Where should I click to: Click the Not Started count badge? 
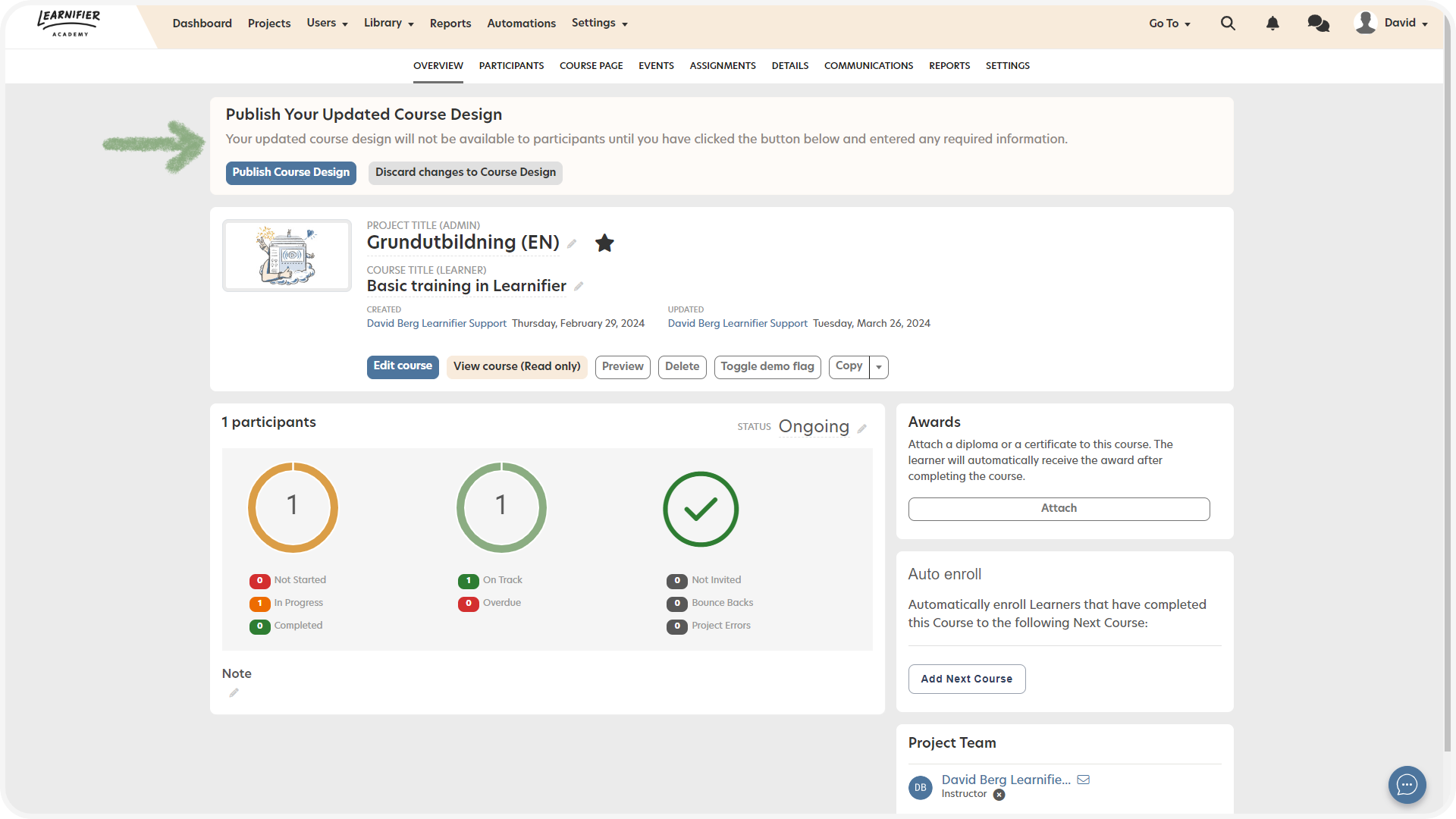(259, 581)
